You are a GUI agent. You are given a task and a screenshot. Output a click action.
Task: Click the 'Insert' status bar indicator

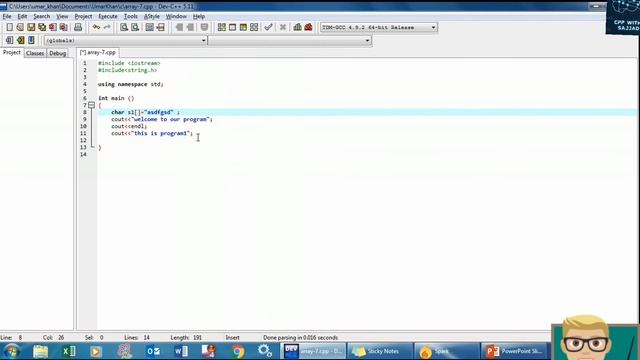[x=232, y=338]
